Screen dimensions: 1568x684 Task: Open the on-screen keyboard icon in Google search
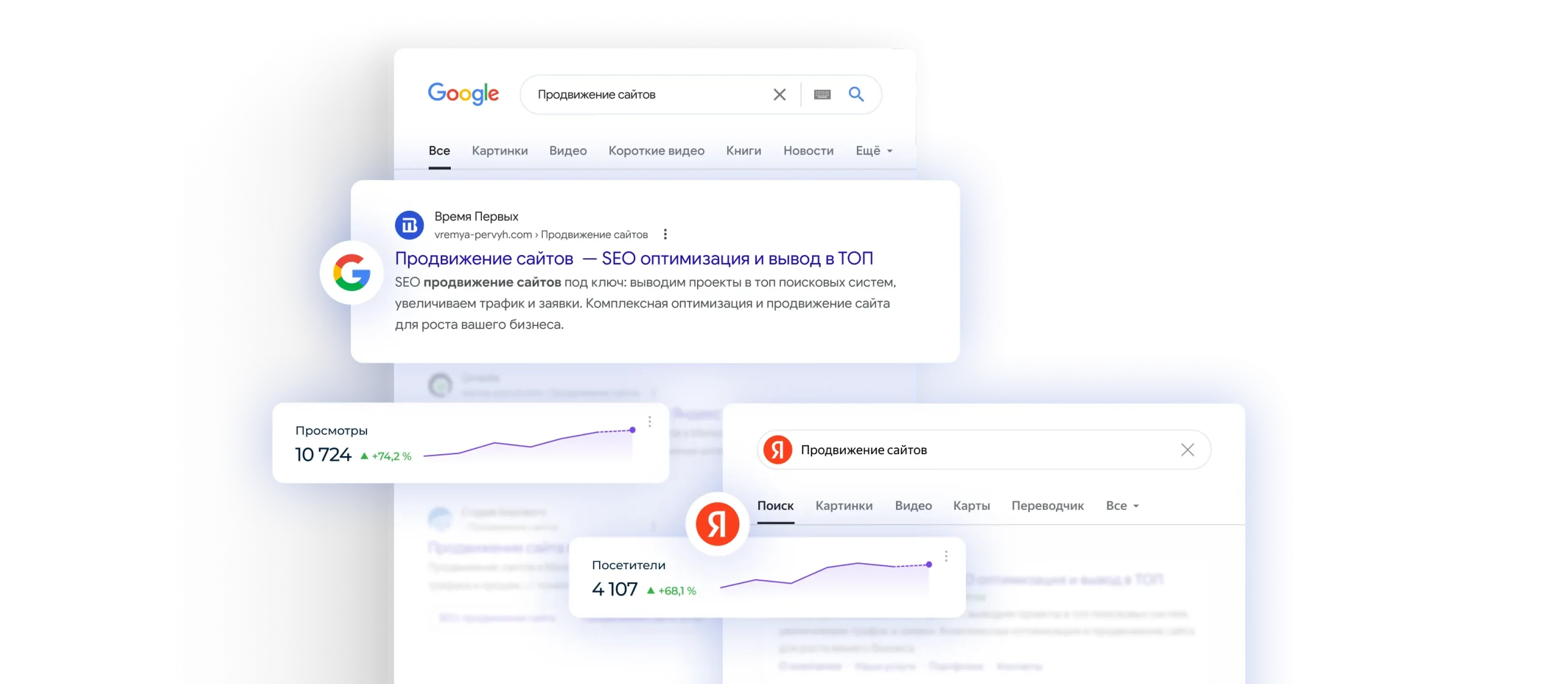823,94
